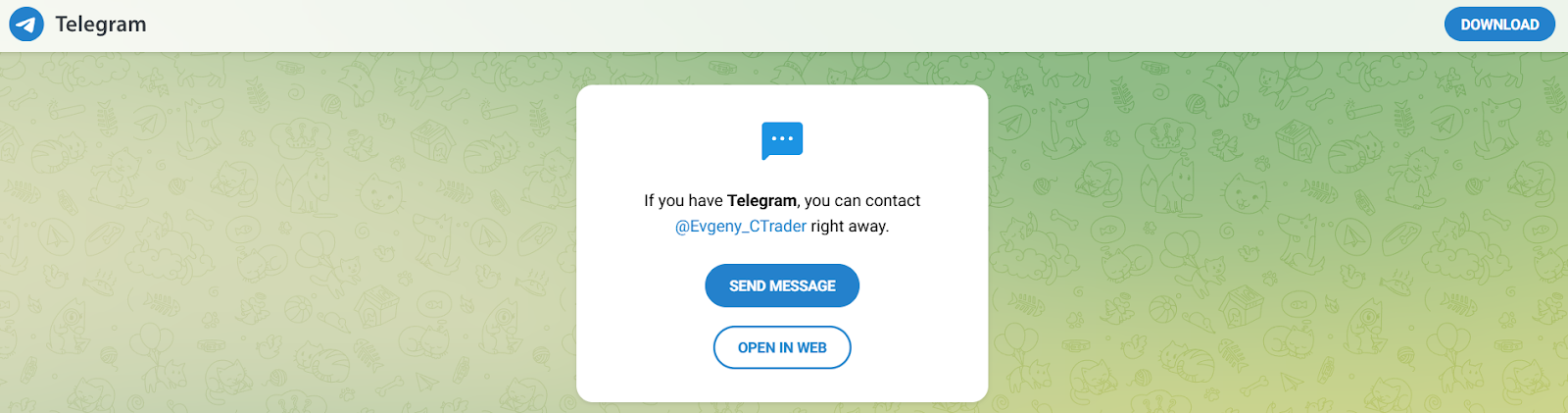This screenshot has height=413, width=1568.
Task: Click white card area right of OPEN IN WEB
Action: (x=918, y=347)
